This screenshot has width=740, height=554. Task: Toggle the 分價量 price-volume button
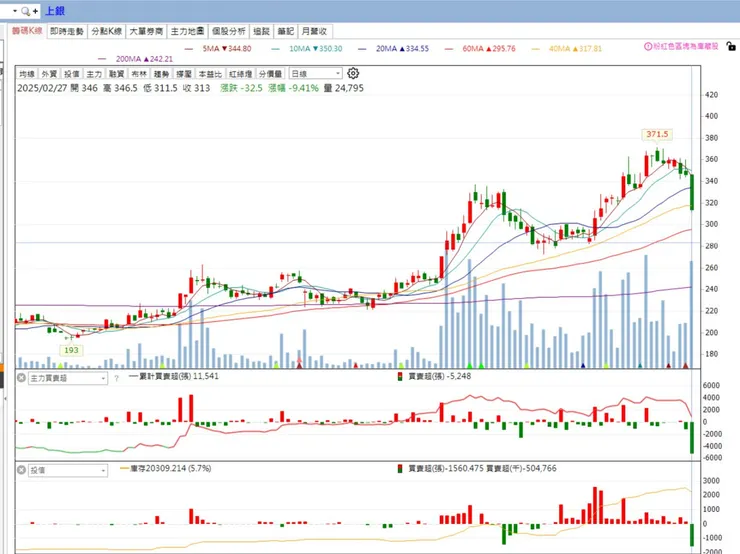pyautogui.click(x=270, y=74)
